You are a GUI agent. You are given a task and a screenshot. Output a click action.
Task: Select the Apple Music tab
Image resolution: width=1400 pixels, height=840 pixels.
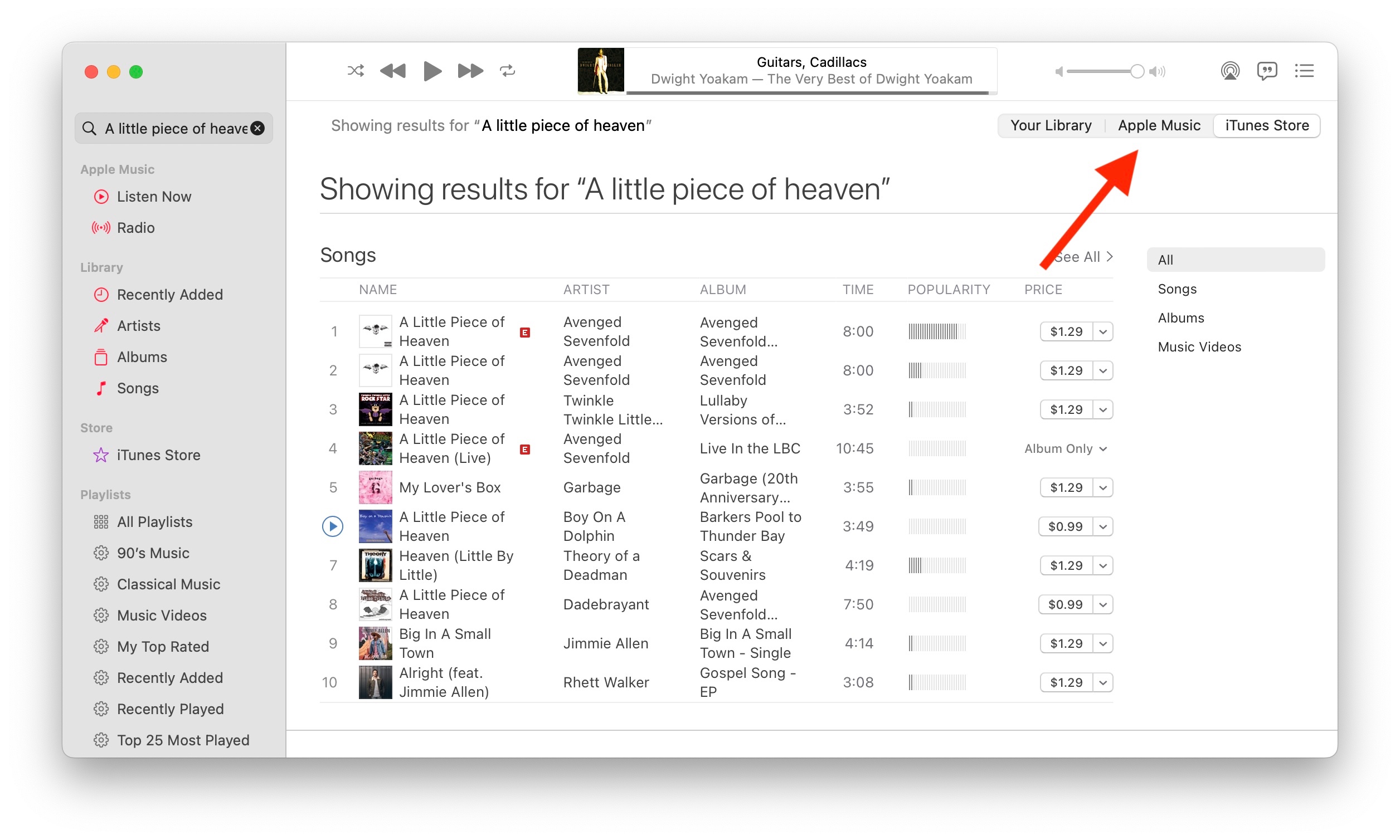click(1158, 125)
